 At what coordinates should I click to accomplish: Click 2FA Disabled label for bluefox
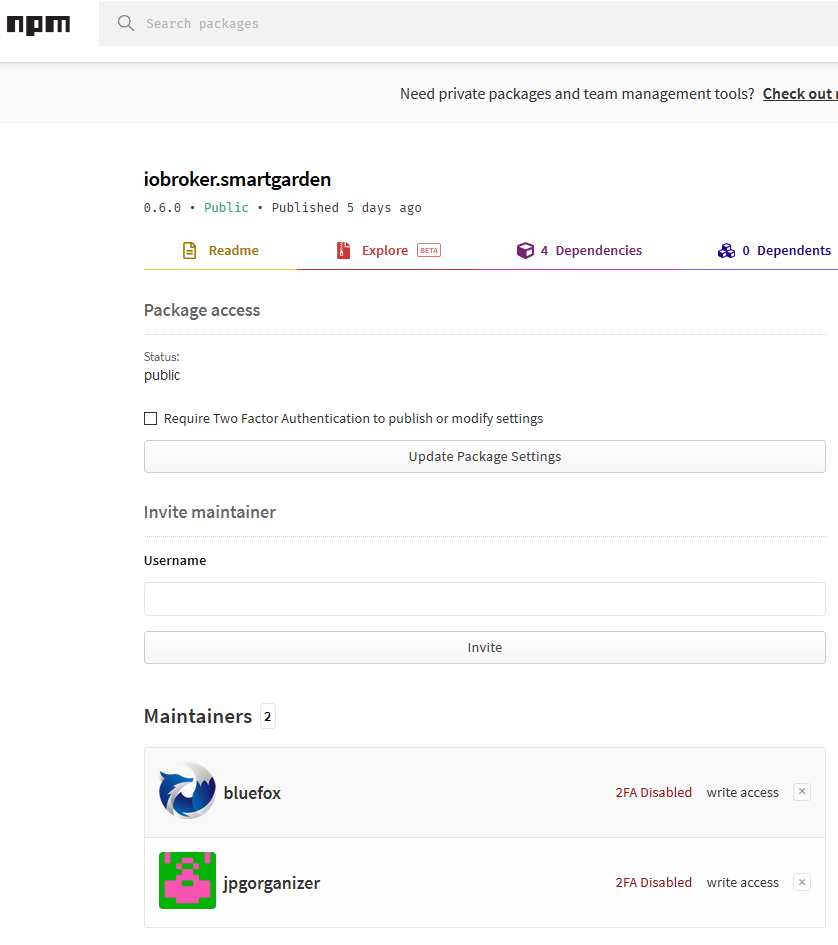[x=654, y=793]
